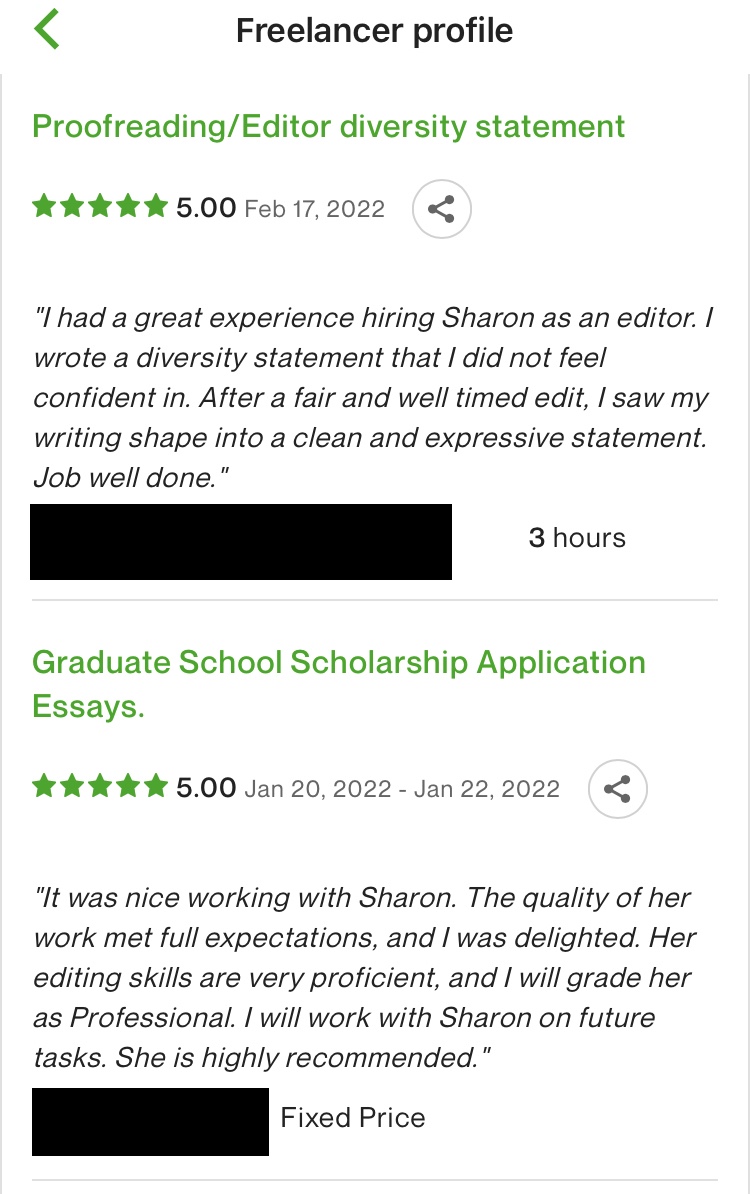750x1194 pixels.
Task: Click fifth star of the Feb 17 review
Action: [155, 207]
